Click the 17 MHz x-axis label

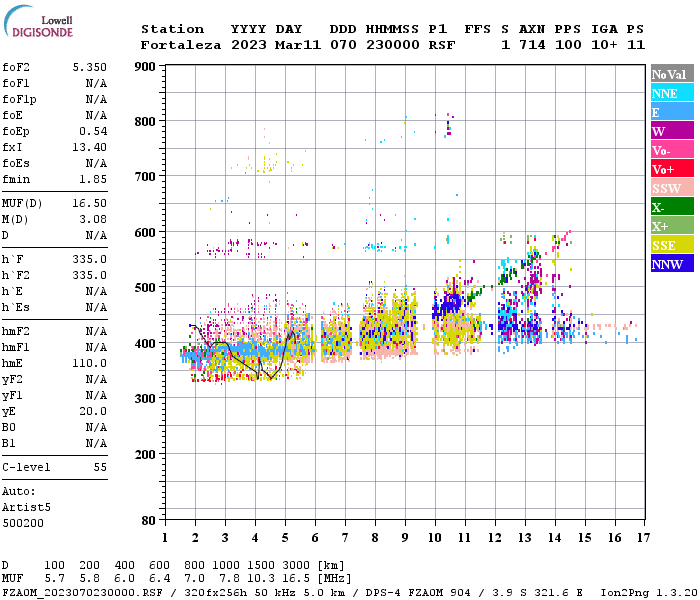pyautogui.click(x=643, y=538)
